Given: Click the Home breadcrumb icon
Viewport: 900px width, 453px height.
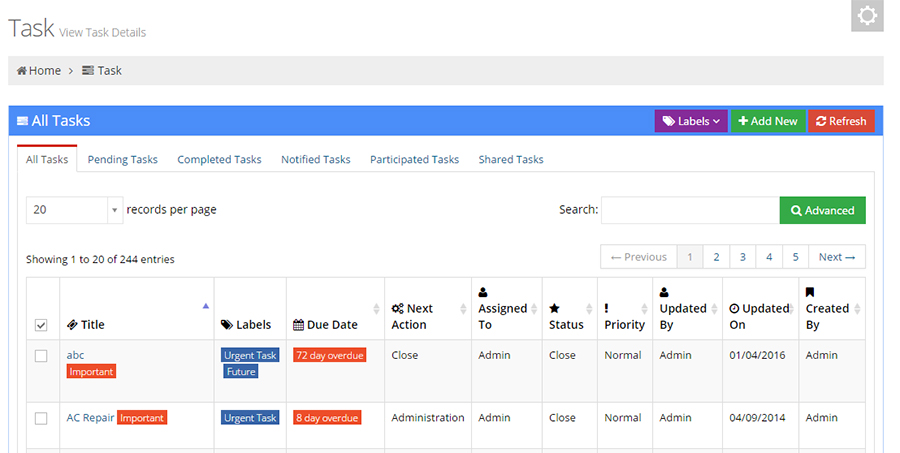Looking at the screenshot, I should click(22, 71).
